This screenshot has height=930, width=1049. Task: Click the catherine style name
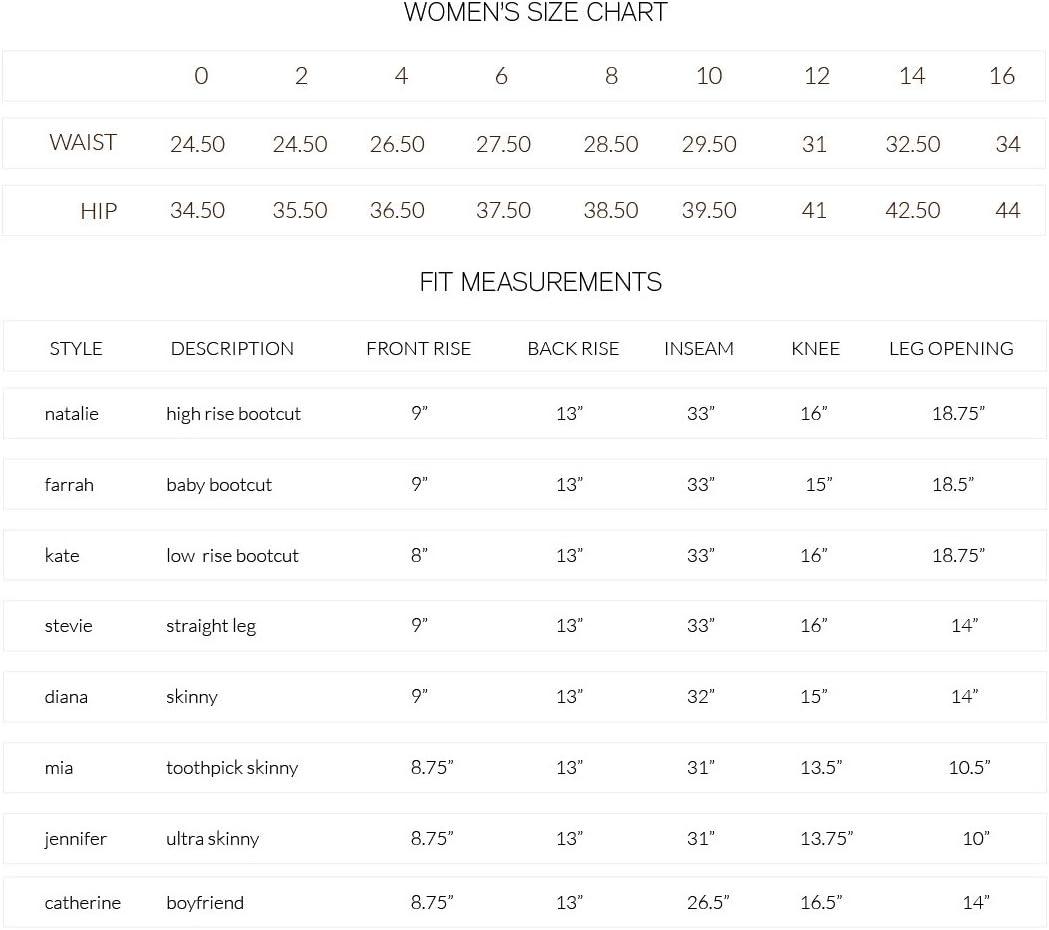(82, 902)
